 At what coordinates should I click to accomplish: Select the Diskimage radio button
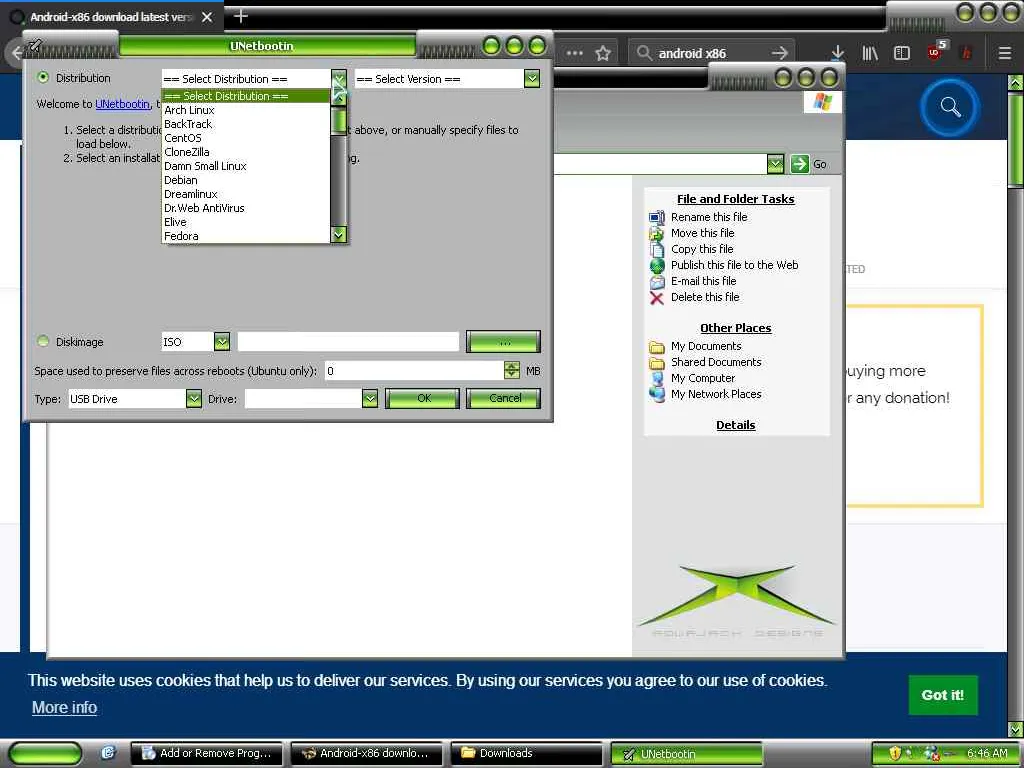(43, 341)
